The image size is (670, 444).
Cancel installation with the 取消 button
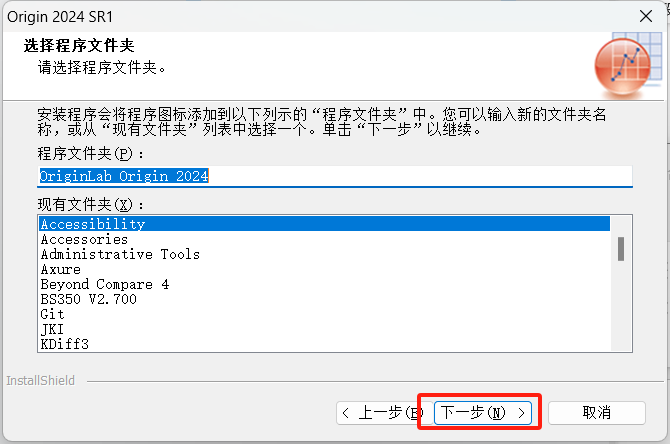coord(597,413)
